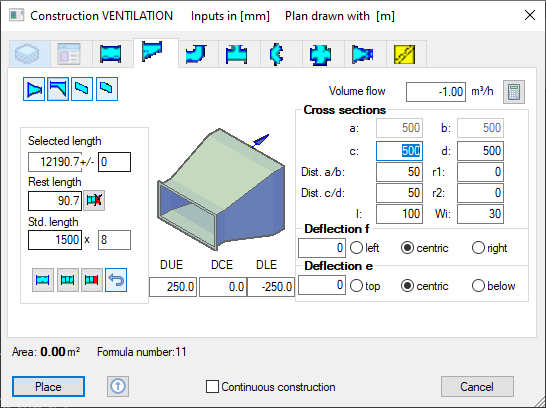Click the Cancel button
The height and width of the screenshot is (408, 546).
(477, 386)
